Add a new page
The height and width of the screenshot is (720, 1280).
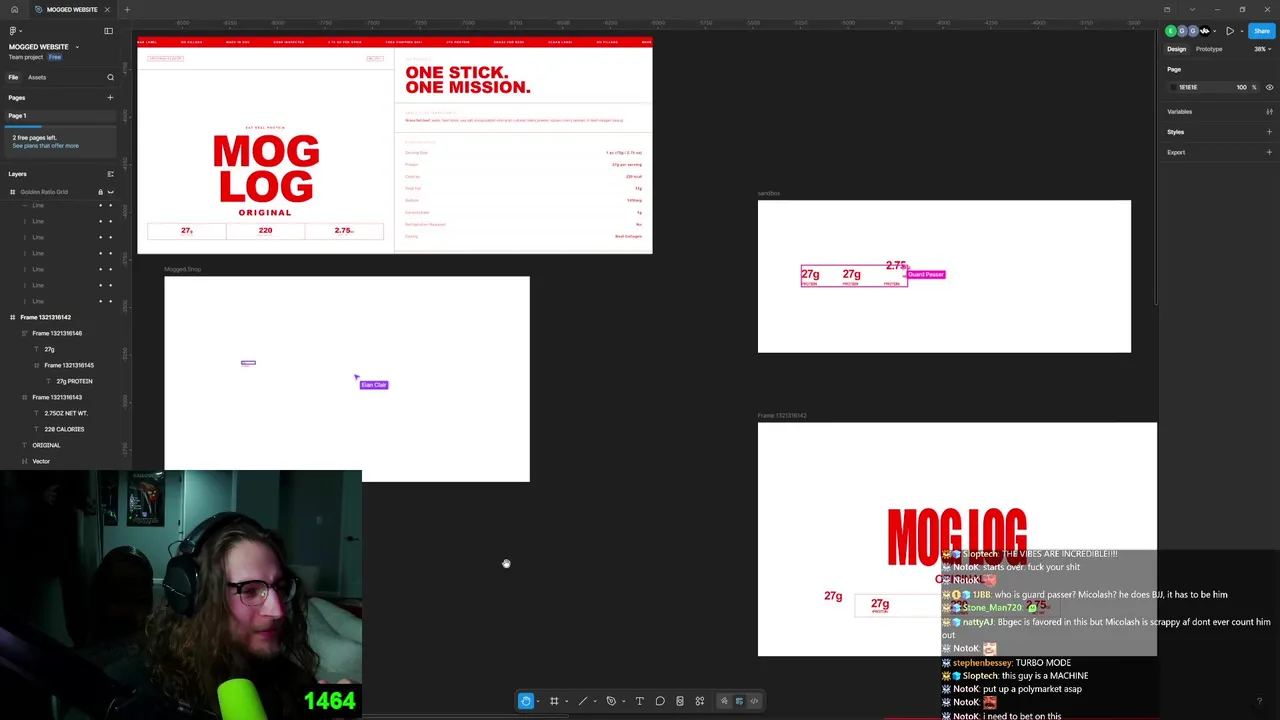110,97
